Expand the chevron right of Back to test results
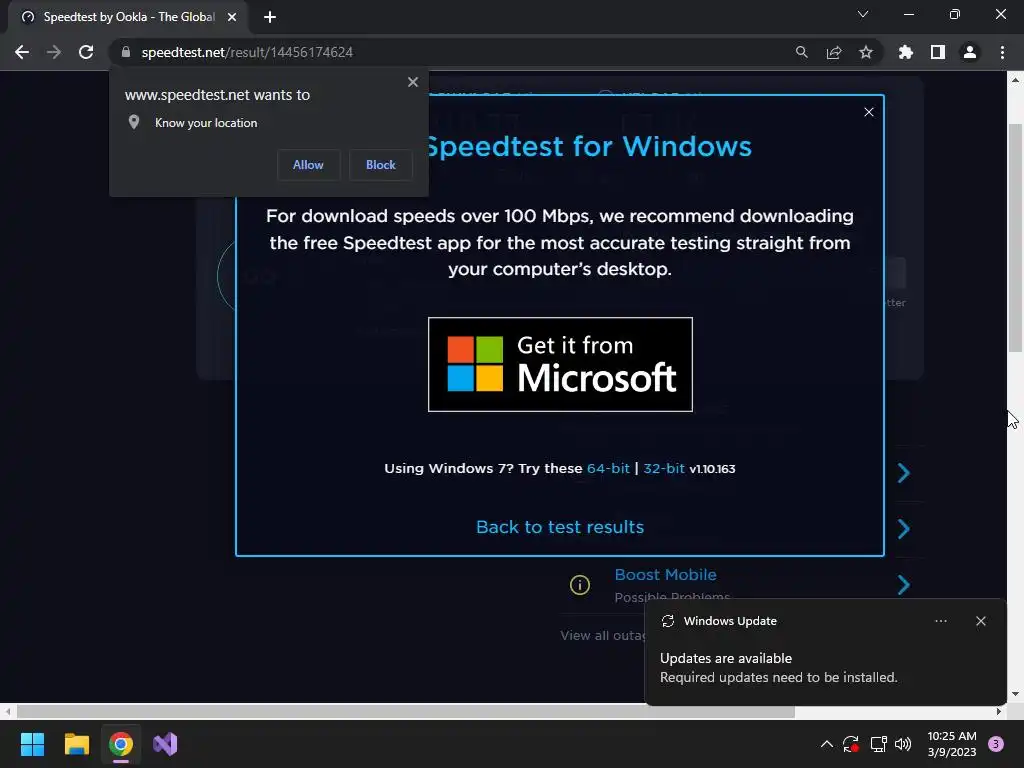 [x=904, y=528]
